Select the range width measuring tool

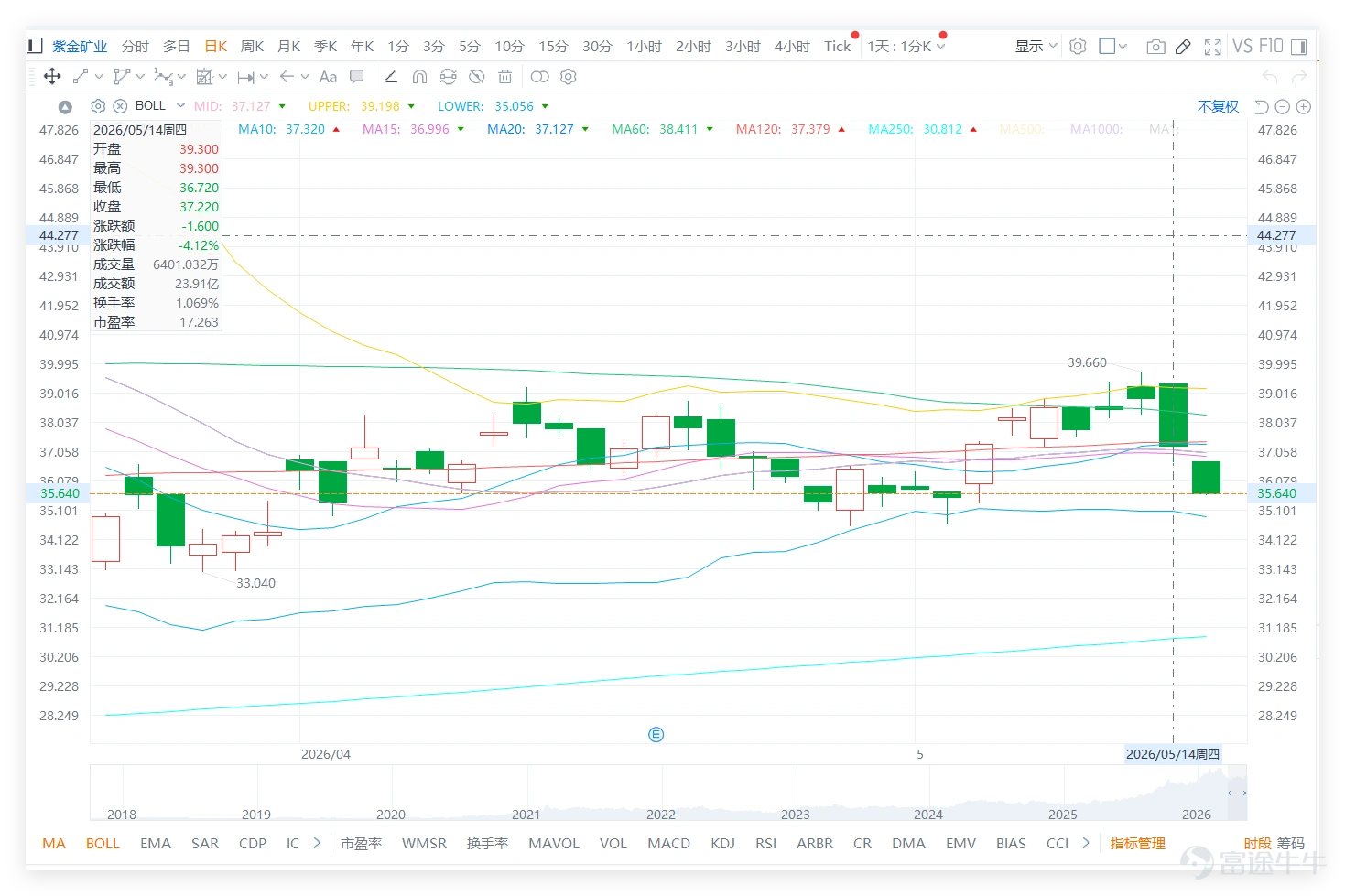(245, 77)
